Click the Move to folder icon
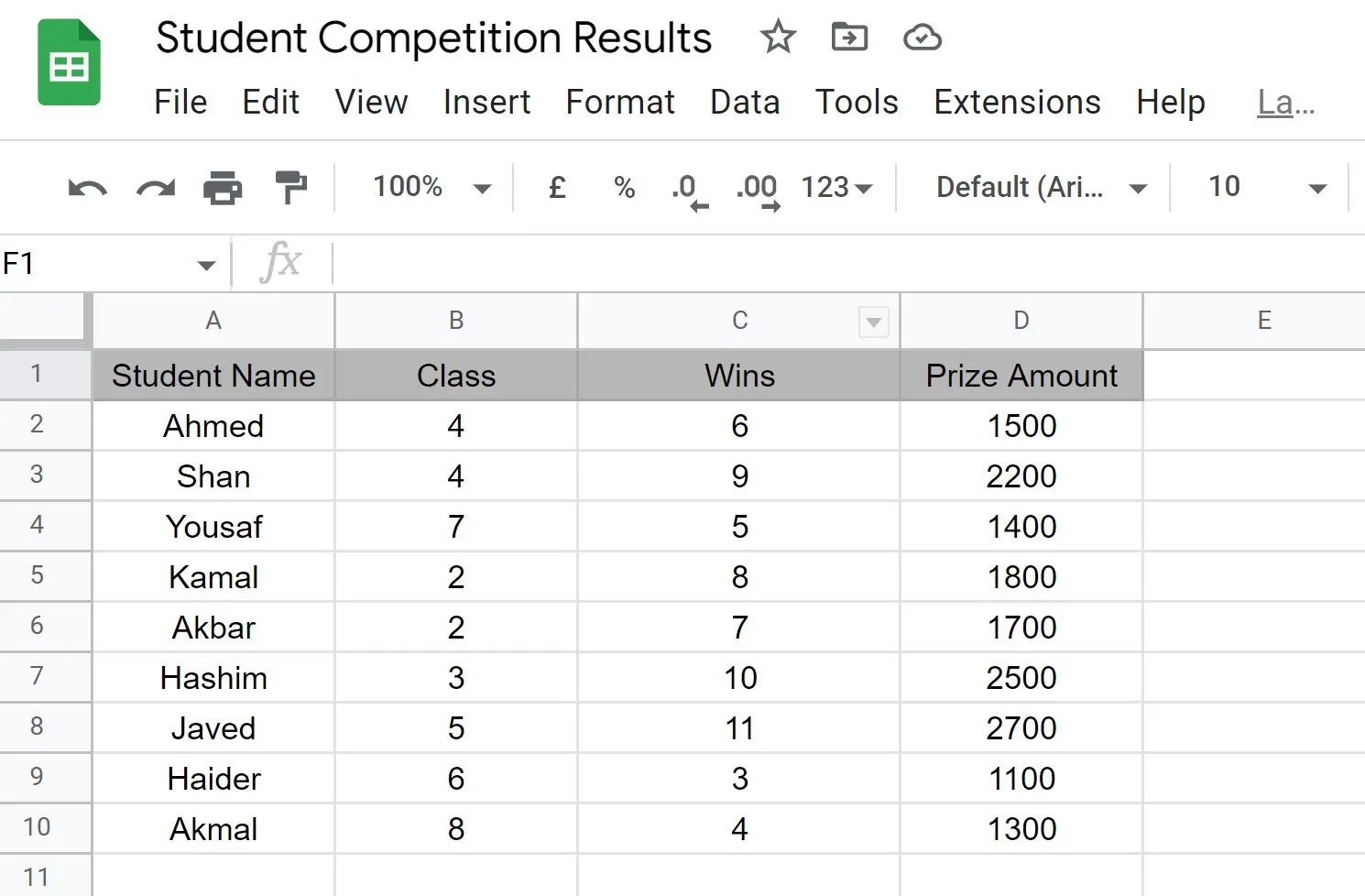The width and height of the screenshot is (1365, 896). click(x=849, y=38)
